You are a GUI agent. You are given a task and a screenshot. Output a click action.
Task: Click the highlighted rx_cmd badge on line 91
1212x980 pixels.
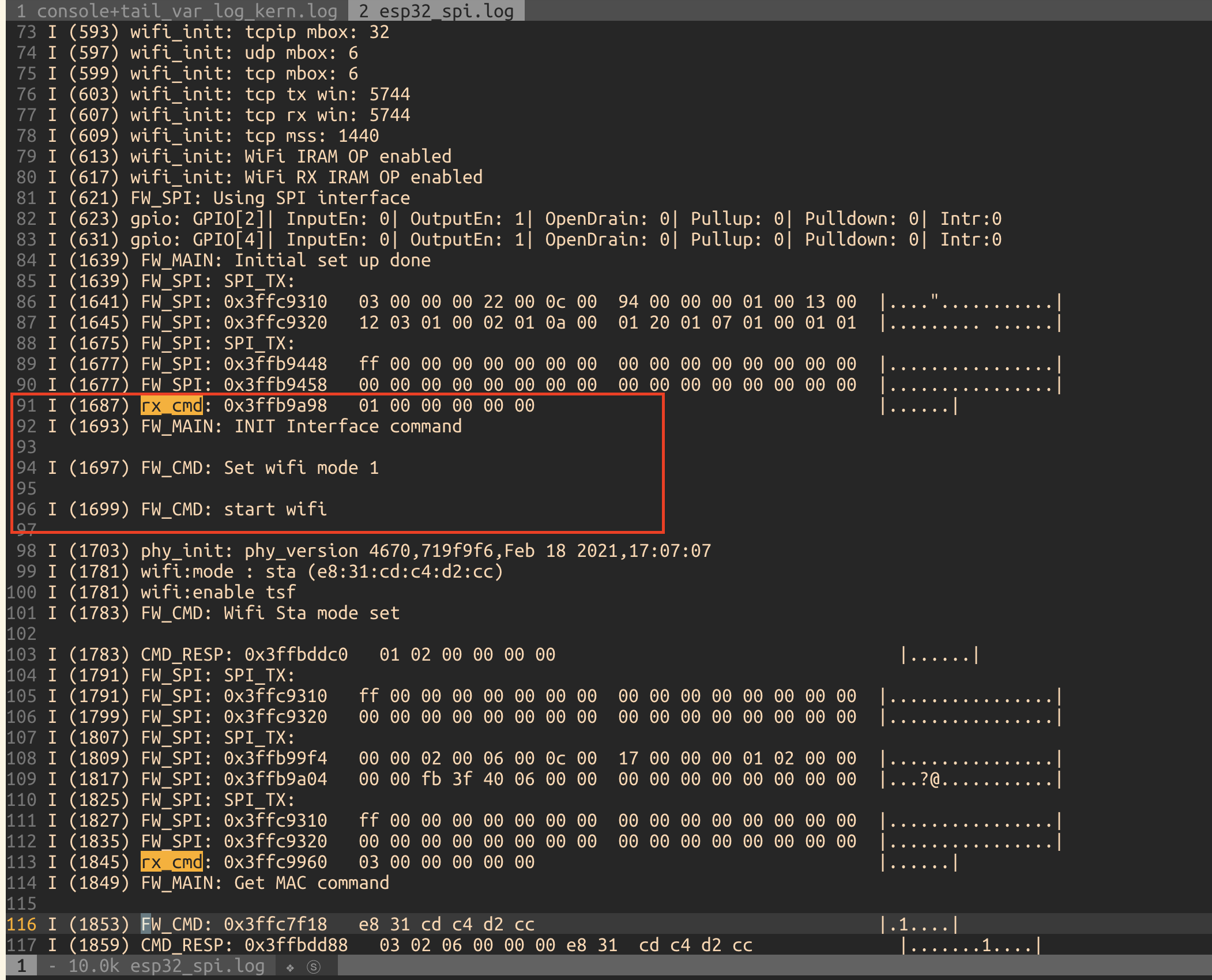point(170,405)
